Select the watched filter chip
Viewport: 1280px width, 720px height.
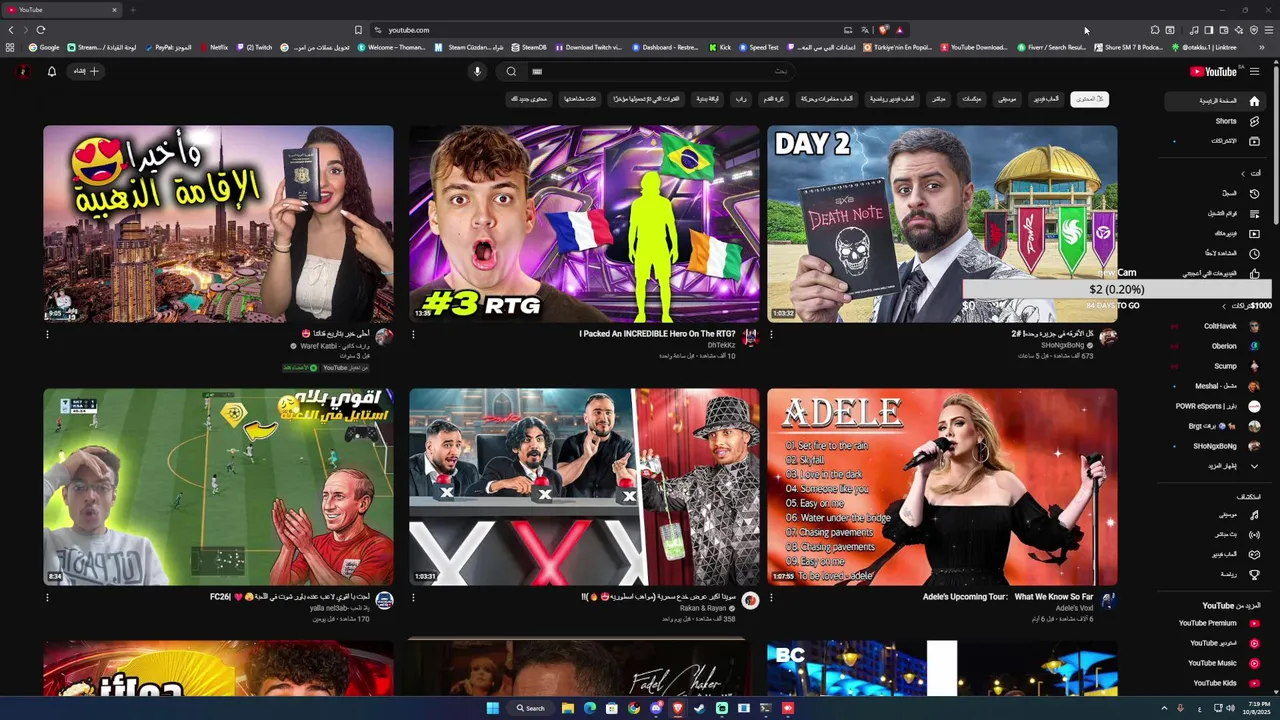click(580, 99)
